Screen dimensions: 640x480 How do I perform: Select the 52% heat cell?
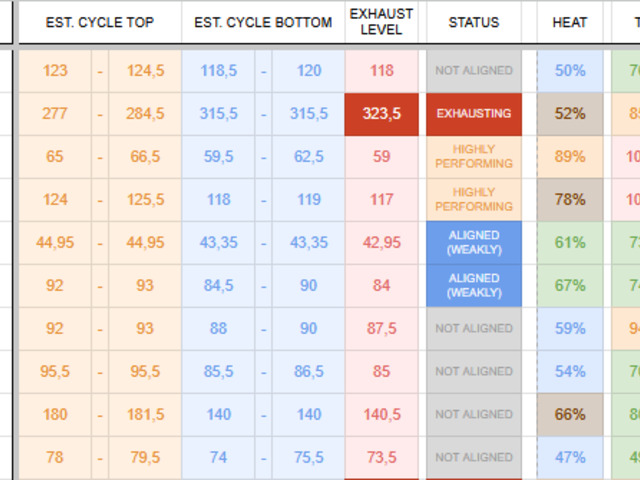570,114
